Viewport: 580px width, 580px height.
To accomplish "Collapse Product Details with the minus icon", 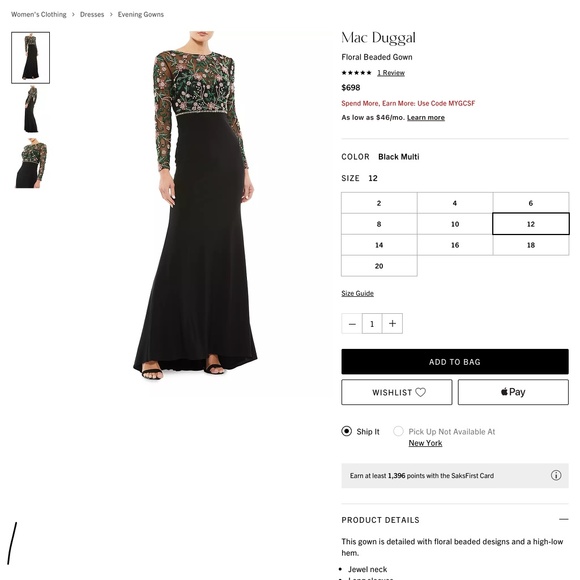I will click(563, 519).
